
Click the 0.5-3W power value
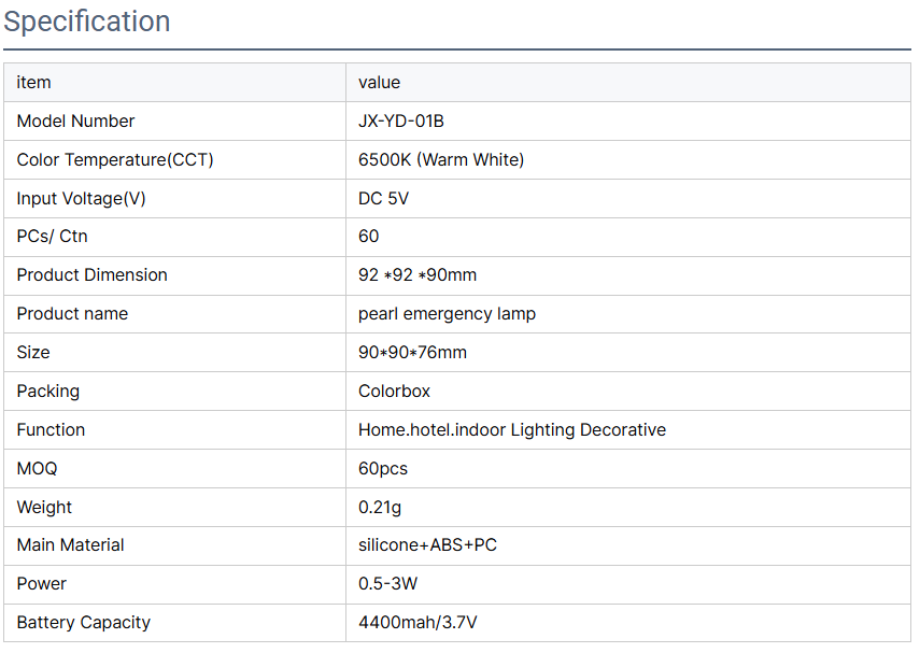[x=388, y=584]
